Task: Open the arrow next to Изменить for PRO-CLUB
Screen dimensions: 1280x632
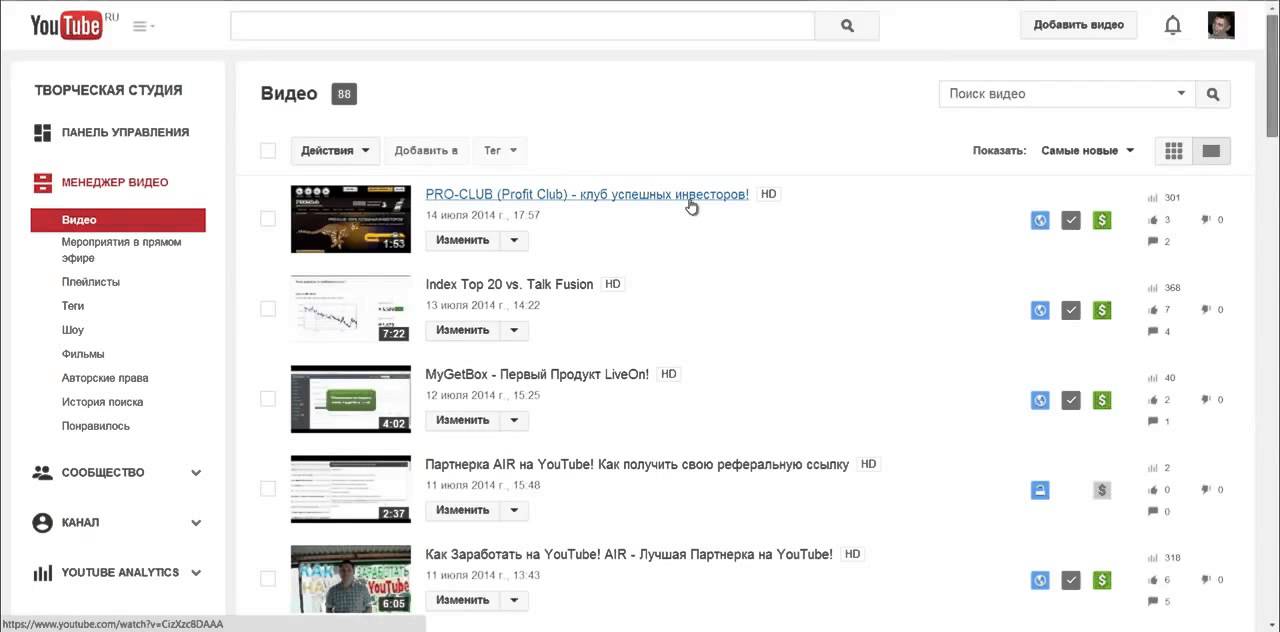Action: (514, 240)
